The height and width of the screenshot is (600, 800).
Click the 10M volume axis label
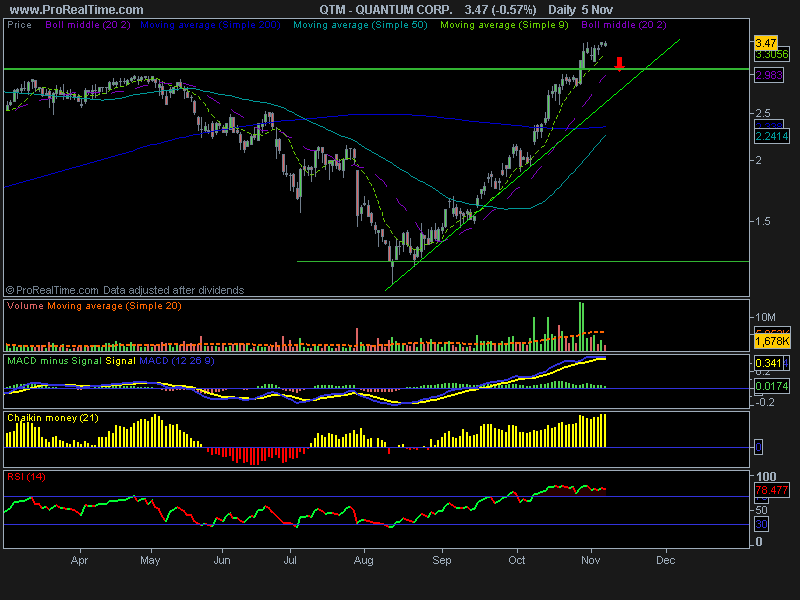[765, 317]
